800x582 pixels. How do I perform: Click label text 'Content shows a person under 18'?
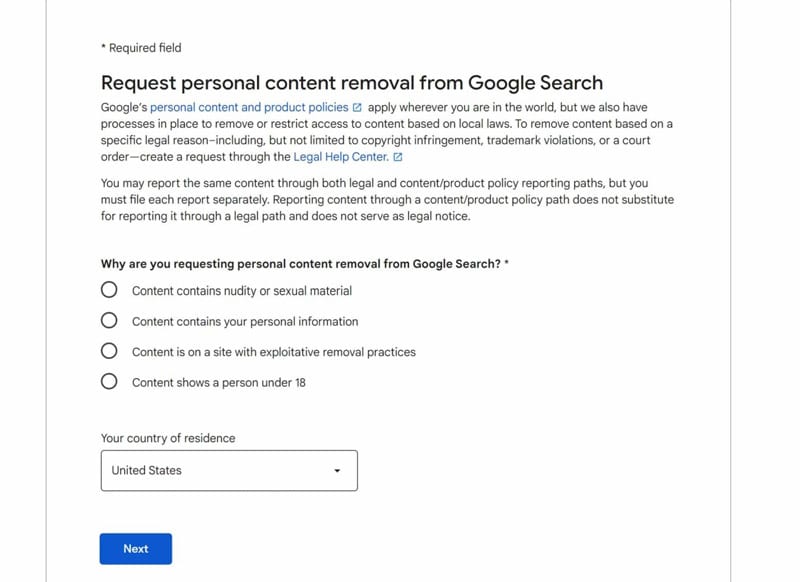219,383
